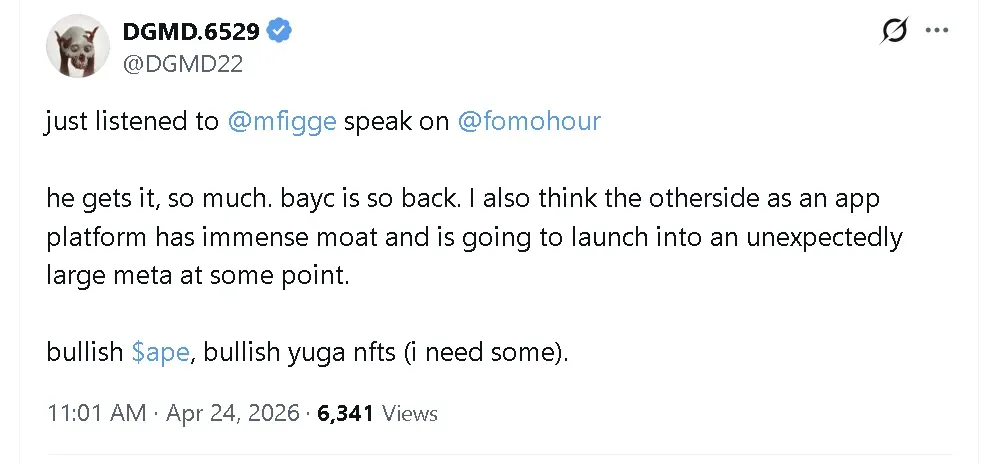Open the DGMD.6529 display name profile
997x464 pixels.
[x=191, y=32]
